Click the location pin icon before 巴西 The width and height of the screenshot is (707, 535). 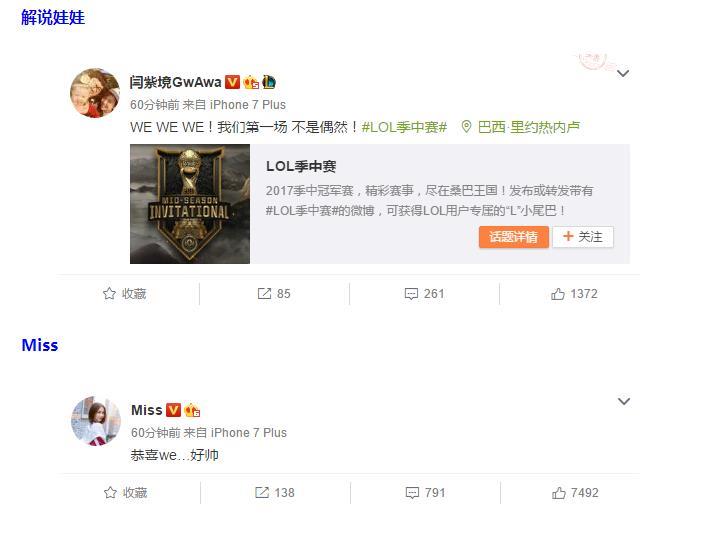pos(466,127)
